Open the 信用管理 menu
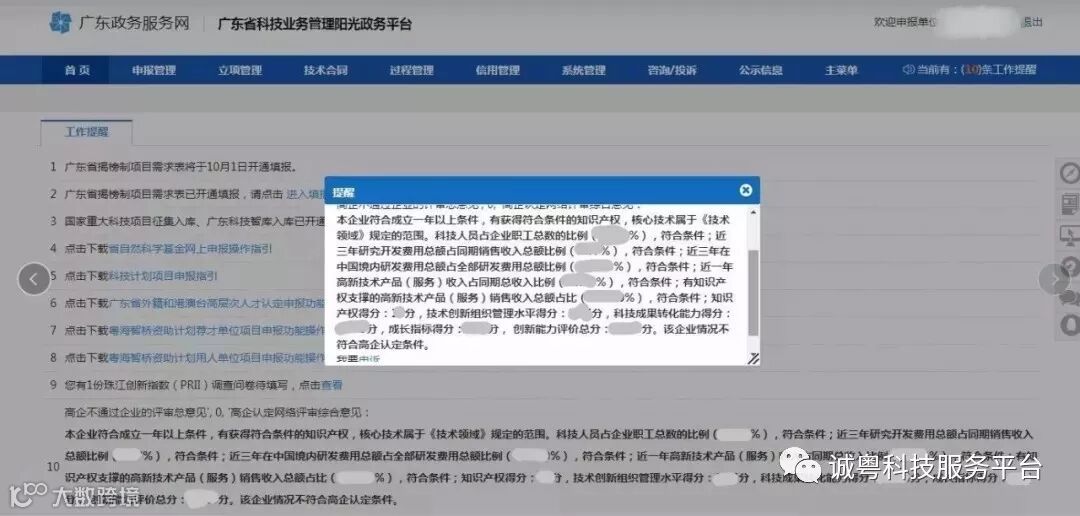 click(x=497, y=70)
